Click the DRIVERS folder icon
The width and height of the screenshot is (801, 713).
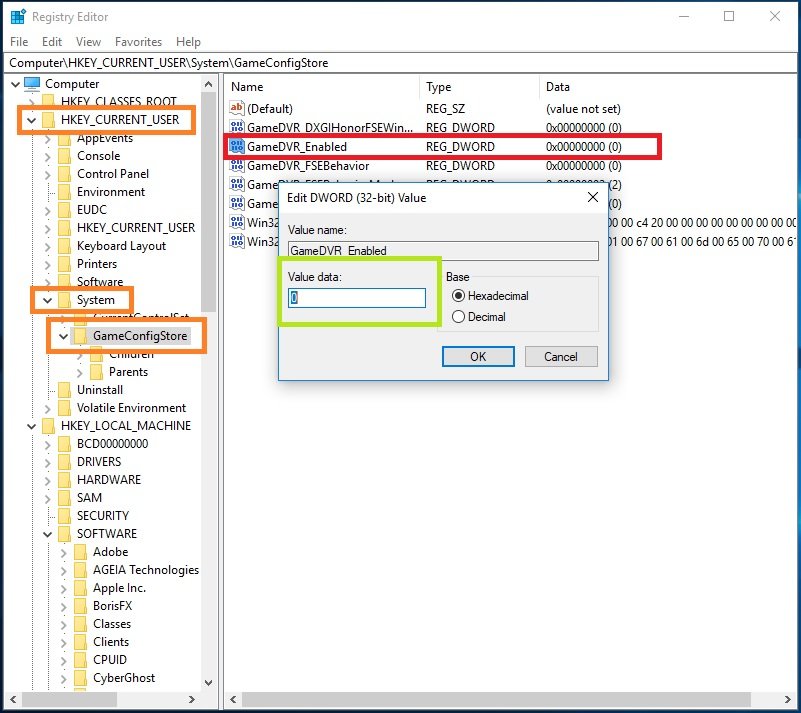64,462
